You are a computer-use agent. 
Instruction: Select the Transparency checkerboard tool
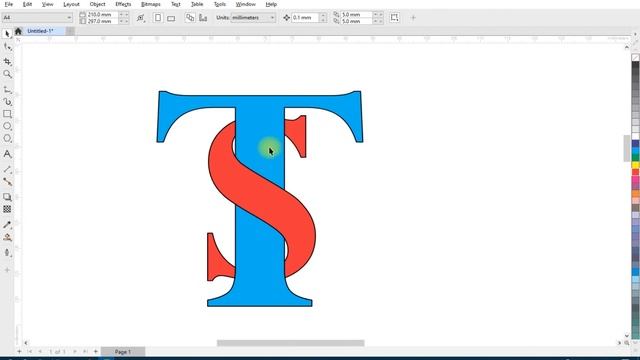point(7,209)
